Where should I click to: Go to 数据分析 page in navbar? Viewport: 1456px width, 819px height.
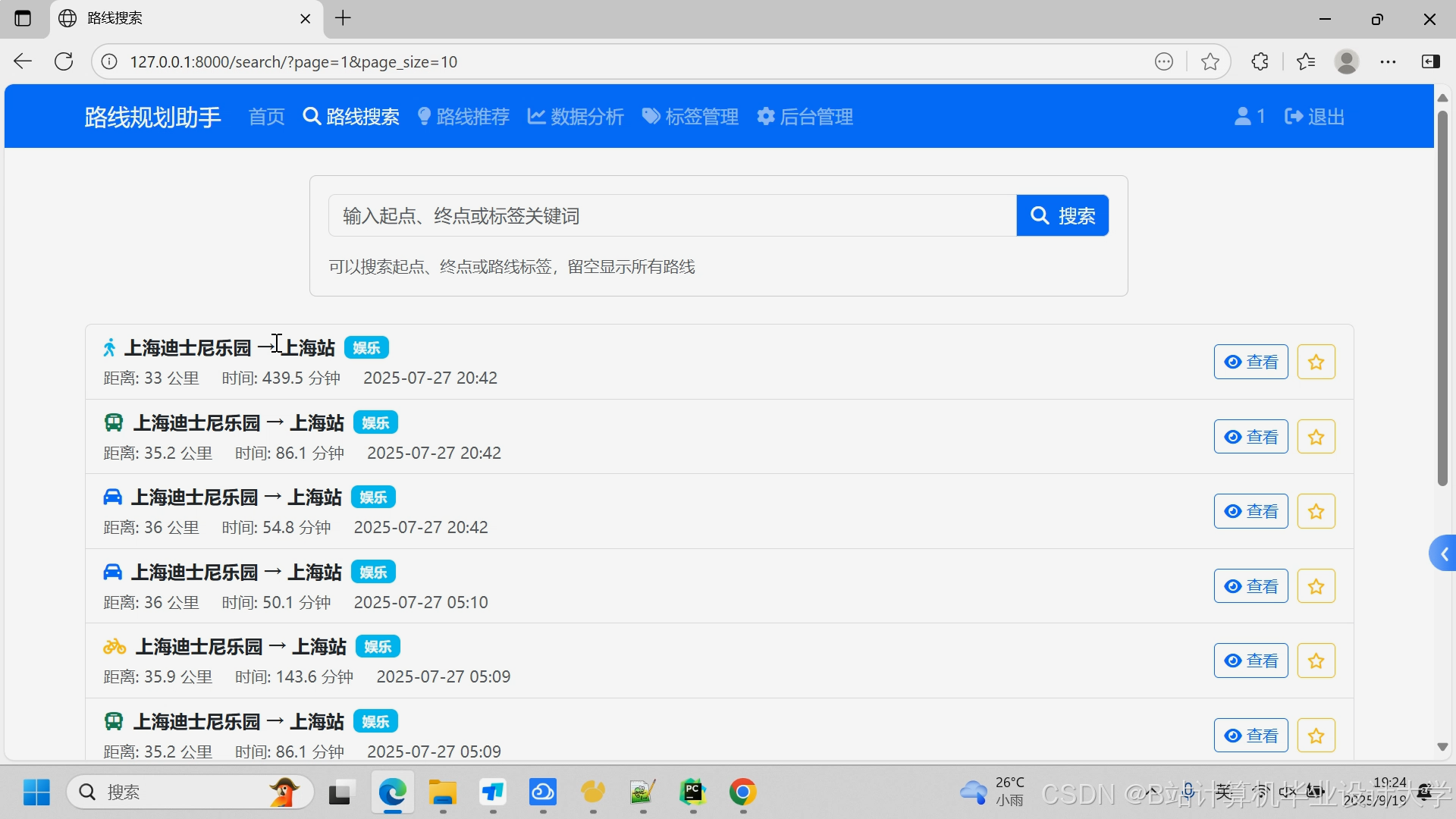pos(576,117)
